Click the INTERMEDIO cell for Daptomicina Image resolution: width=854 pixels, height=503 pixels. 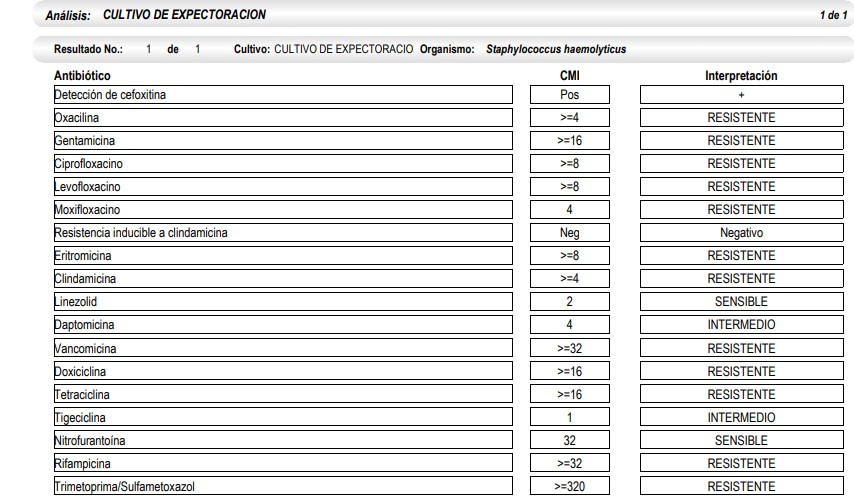click(x=742, y=324)
